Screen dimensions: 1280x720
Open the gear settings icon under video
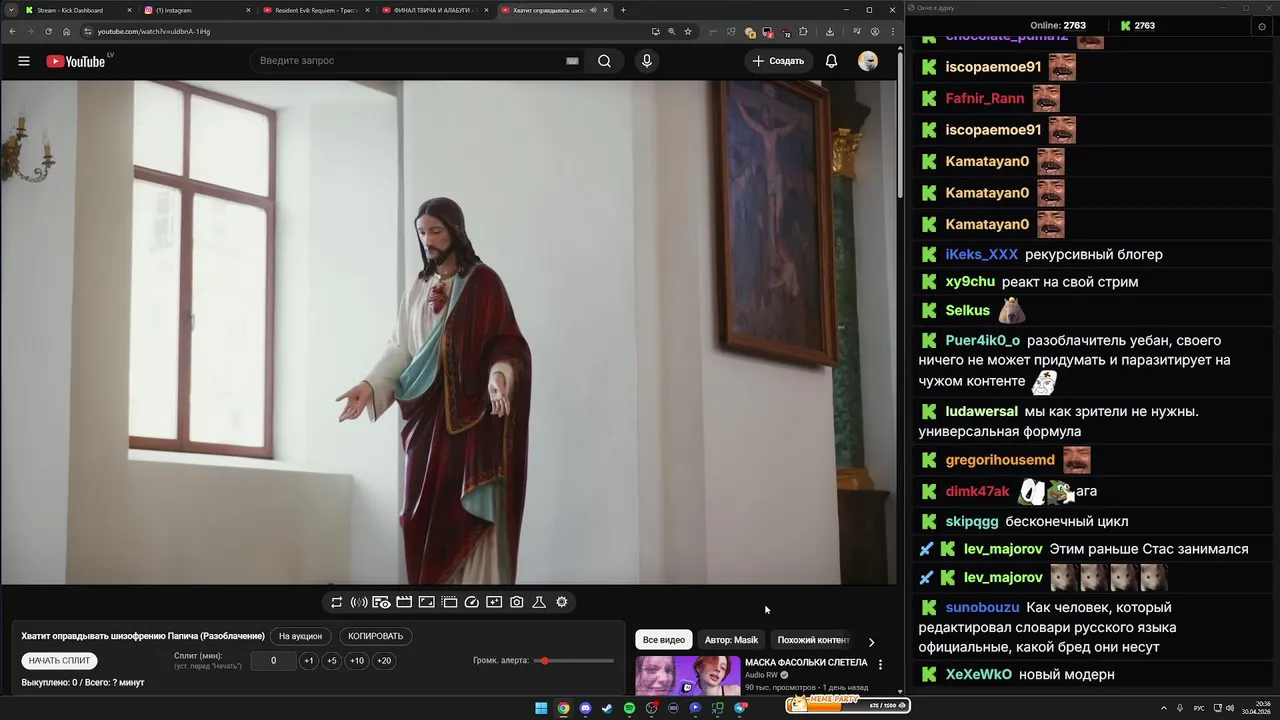pyautogui.click(x=562, y=602)
